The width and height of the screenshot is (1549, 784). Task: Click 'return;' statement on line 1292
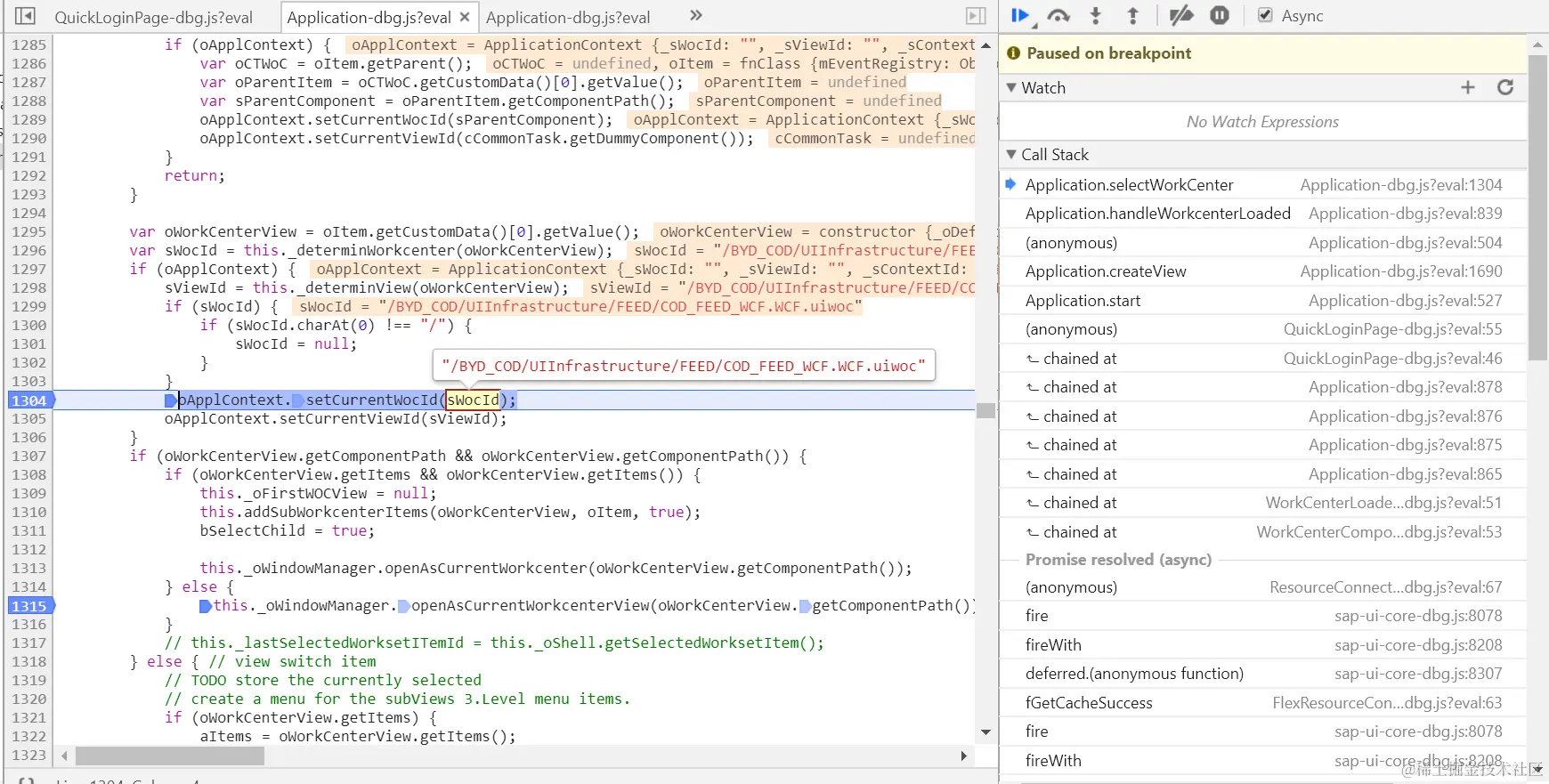[x=195, y=175]
